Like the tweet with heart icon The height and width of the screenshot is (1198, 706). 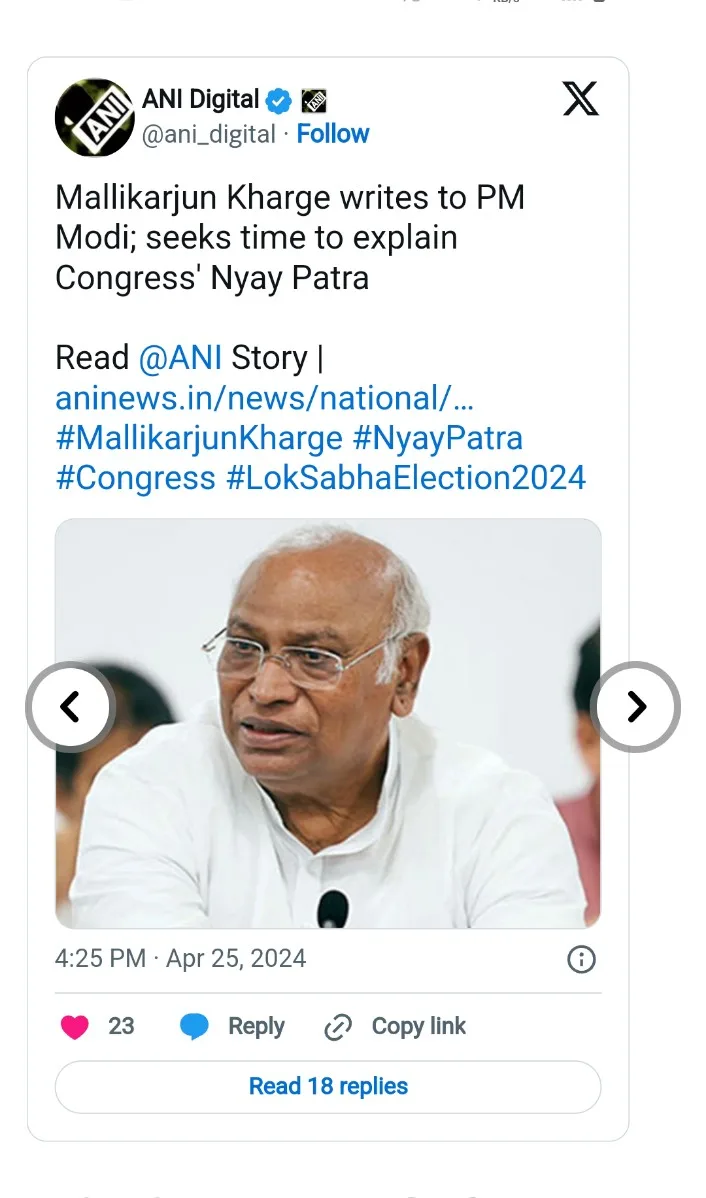75,1027
